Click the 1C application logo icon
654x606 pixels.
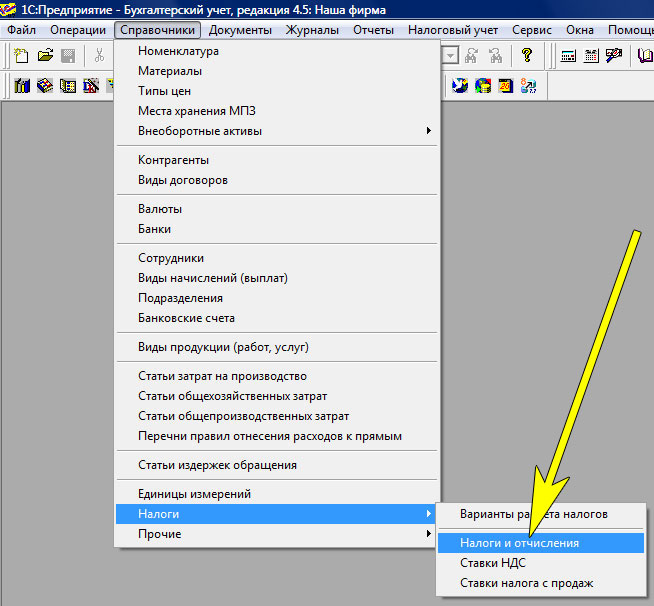(x=8, y=9)
